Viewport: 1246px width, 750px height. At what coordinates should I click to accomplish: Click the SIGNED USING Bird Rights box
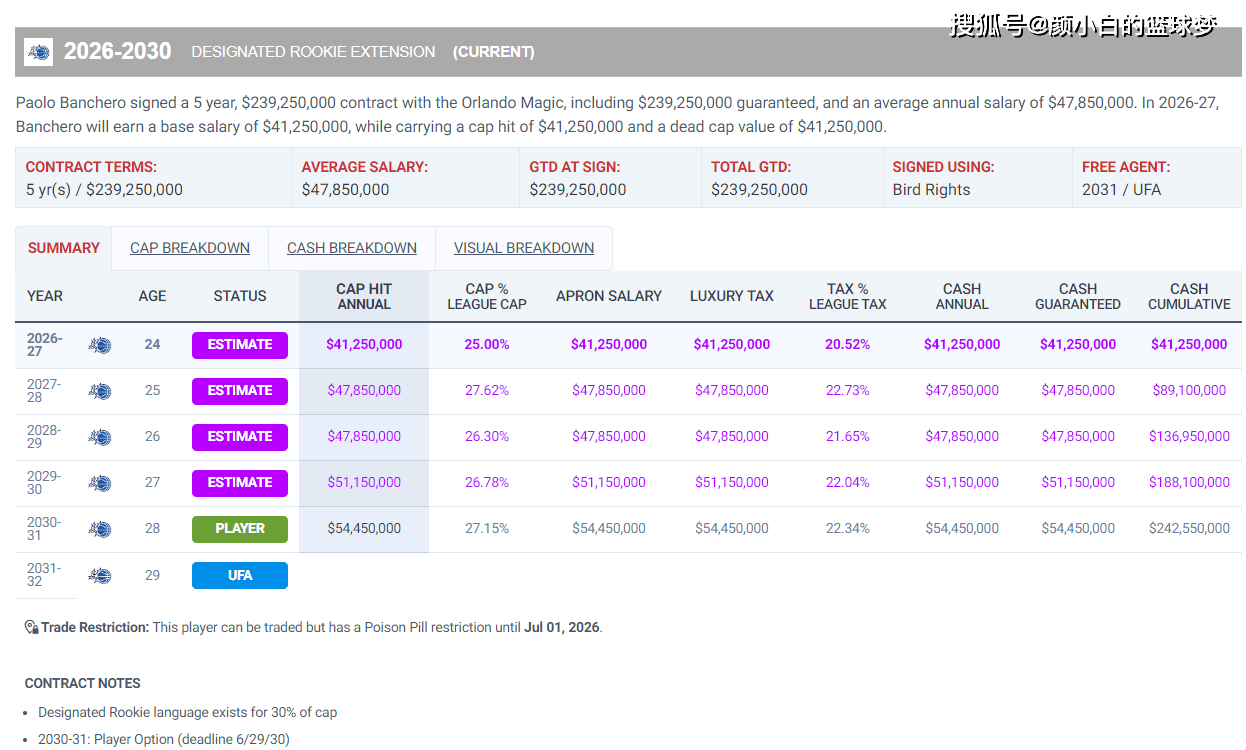tap(977, 178)
